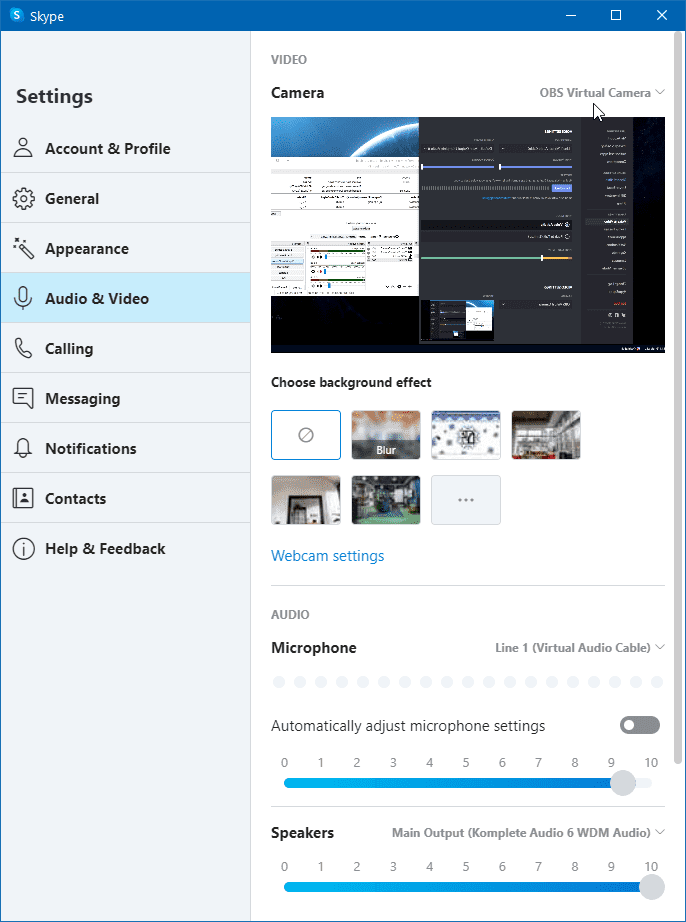Go to Calling settings
This screenshot has width=686, height=922.
click(x=126, y=348)
